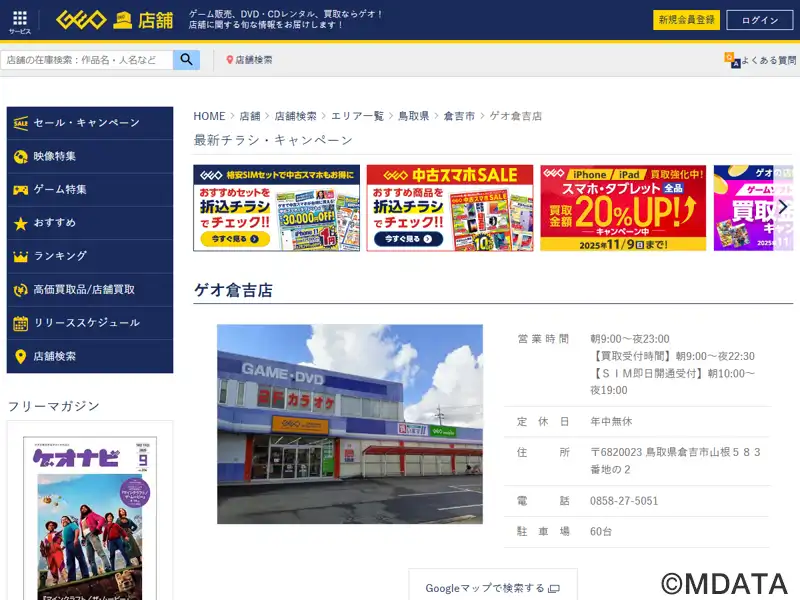Open the スマホ・タブレット 20%UP banner
The height and width of the screenshot is (600, 800).
click(x=623, y=208)
